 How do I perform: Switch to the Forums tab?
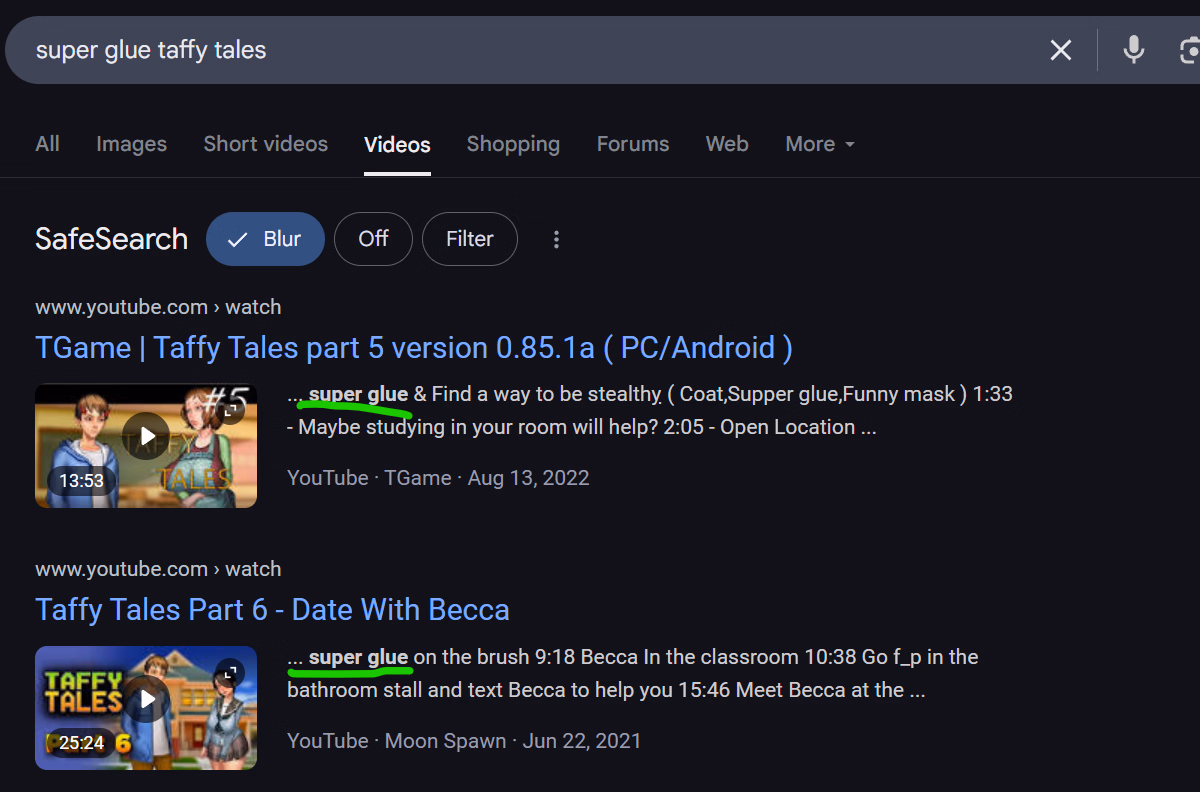pos(633,144)
